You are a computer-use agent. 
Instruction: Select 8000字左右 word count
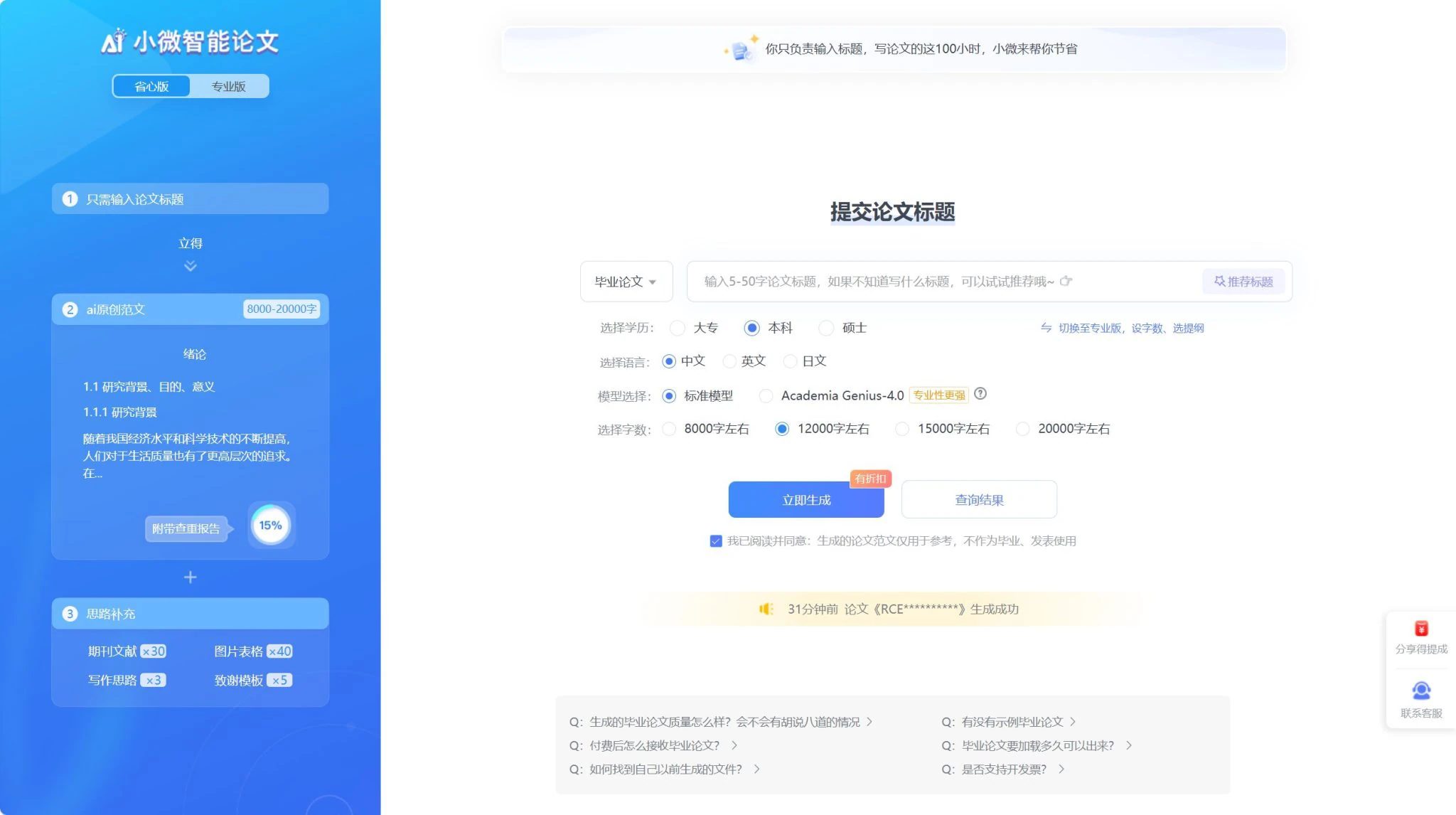(668, 429)
